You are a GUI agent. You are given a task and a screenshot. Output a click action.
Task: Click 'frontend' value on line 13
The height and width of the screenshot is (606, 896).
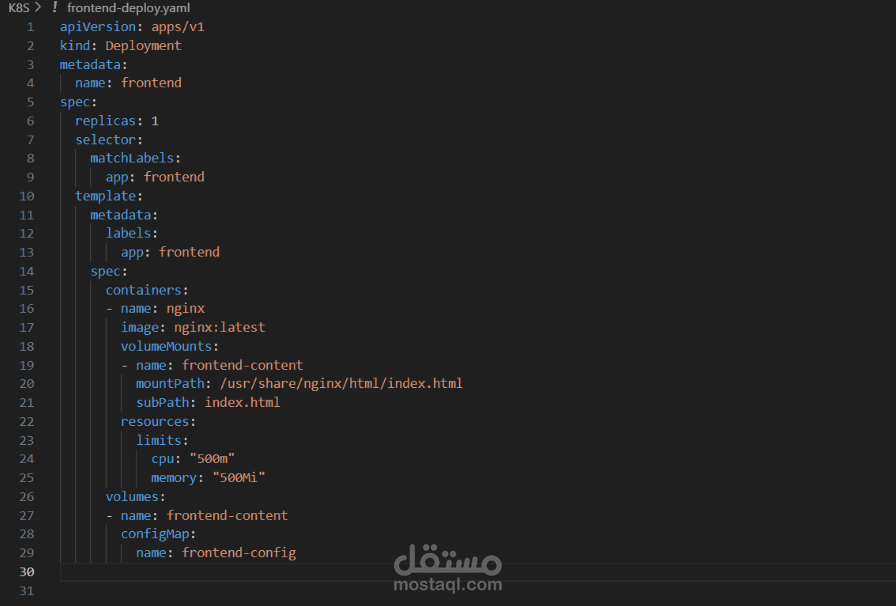[189, 253]
